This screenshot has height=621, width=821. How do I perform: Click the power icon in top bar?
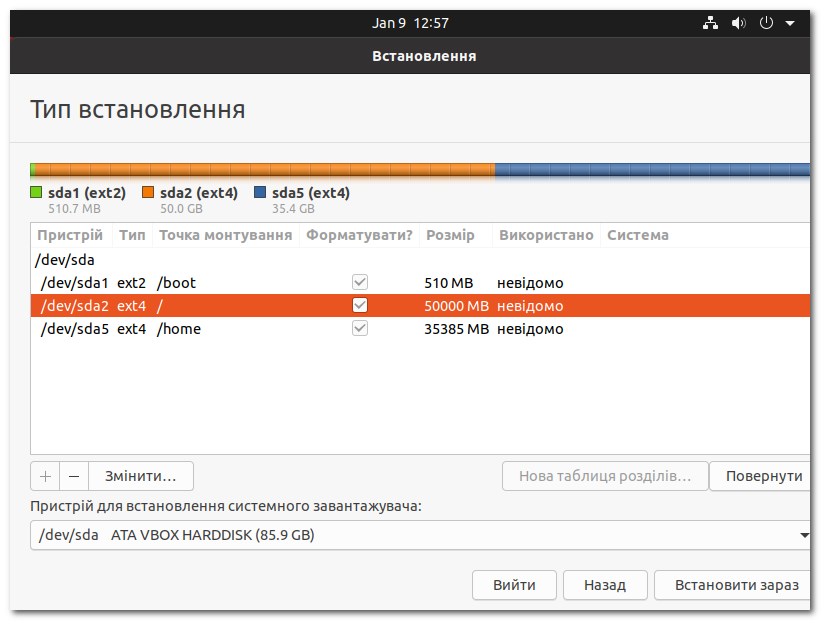[x=766, y=21]
